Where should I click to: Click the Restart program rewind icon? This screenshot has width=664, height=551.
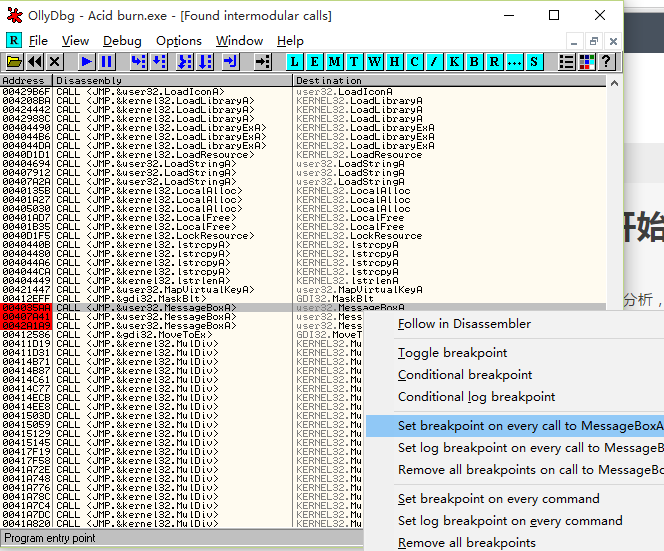coord(35,62)
